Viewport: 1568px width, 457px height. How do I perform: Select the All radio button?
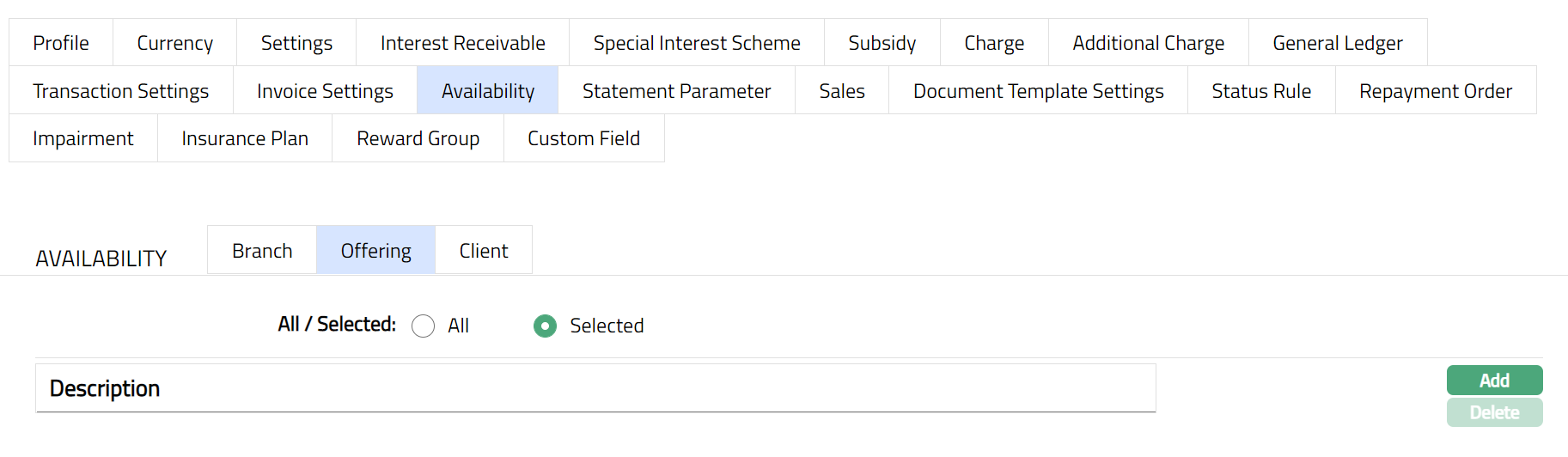(424, 326)
